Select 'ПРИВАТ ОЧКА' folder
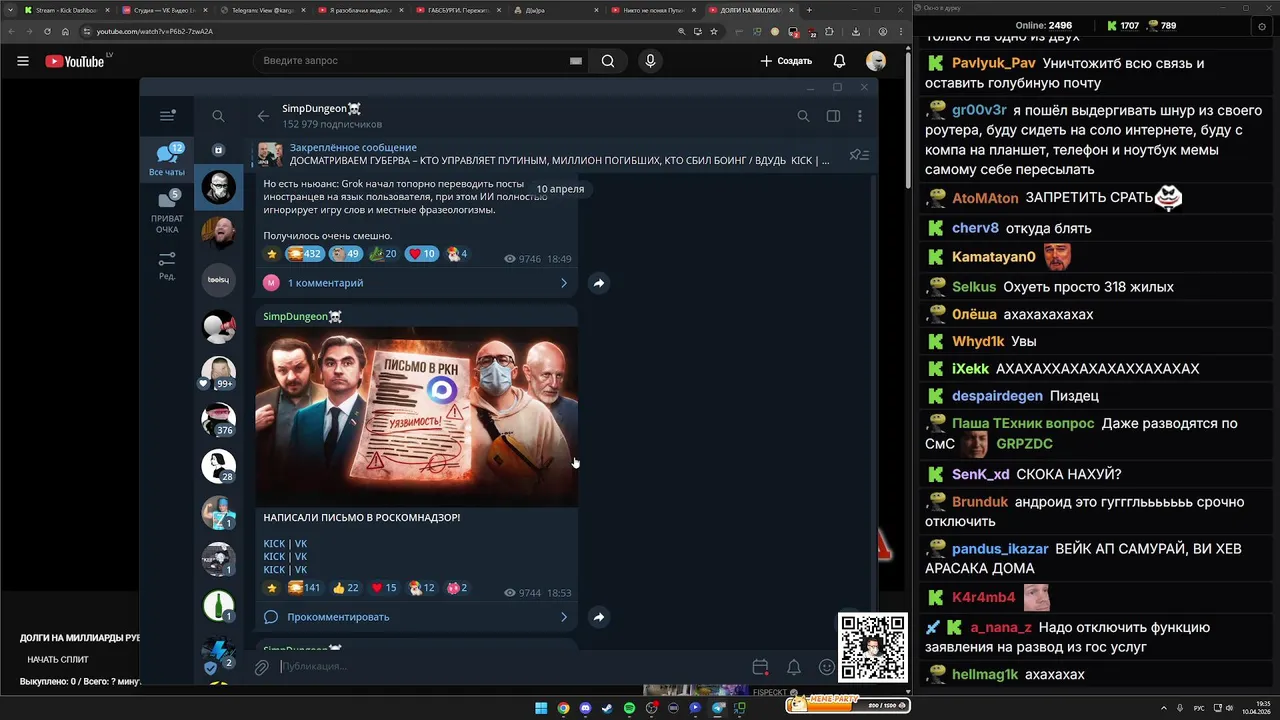Screen dimensions: 1280x720 point(167,212)
